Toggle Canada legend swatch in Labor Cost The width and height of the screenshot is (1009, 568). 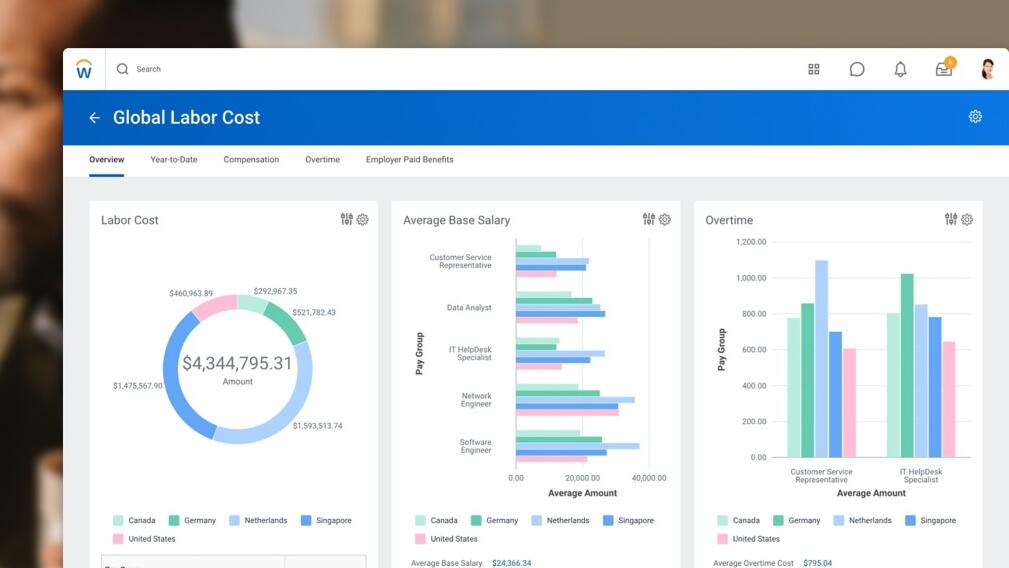pyautogui.click(x=118, y=521)
